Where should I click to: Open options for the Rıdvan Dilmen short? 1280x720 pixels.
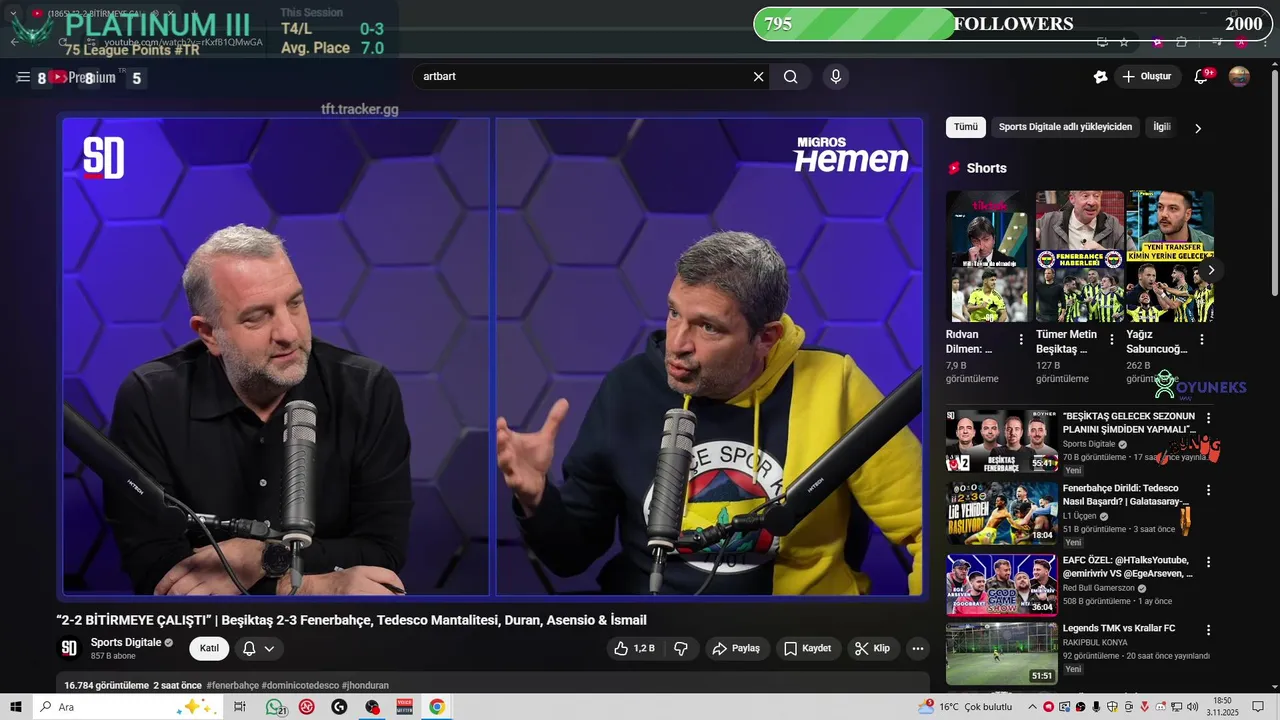pos(1021,340)
